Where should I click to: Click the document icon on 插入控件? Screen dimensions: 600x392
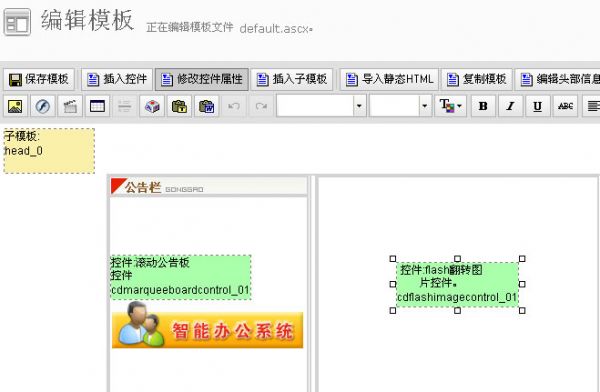93,80
